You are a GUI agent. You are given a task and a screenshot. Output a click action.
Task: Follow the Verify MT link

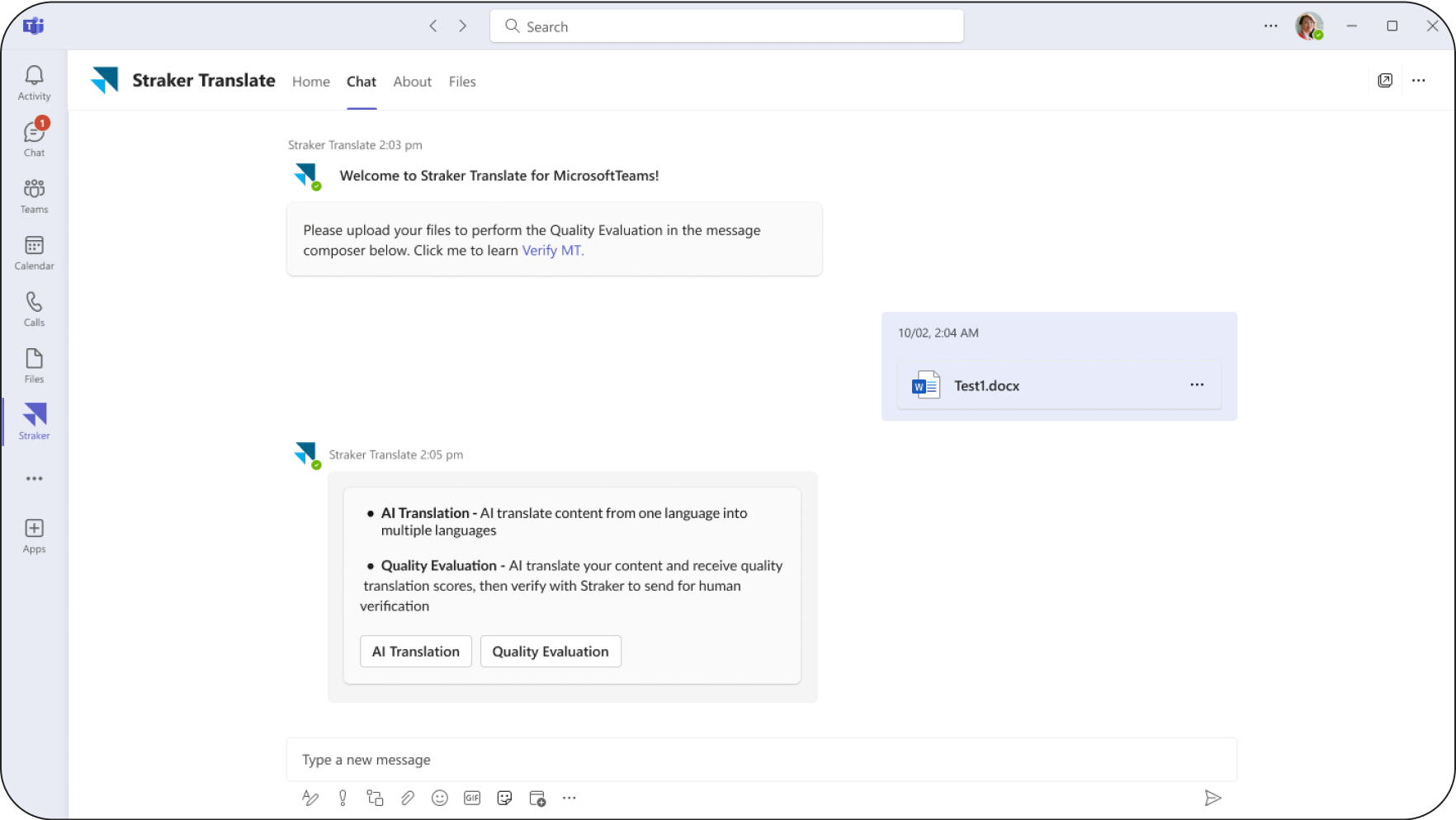[553, 251]
